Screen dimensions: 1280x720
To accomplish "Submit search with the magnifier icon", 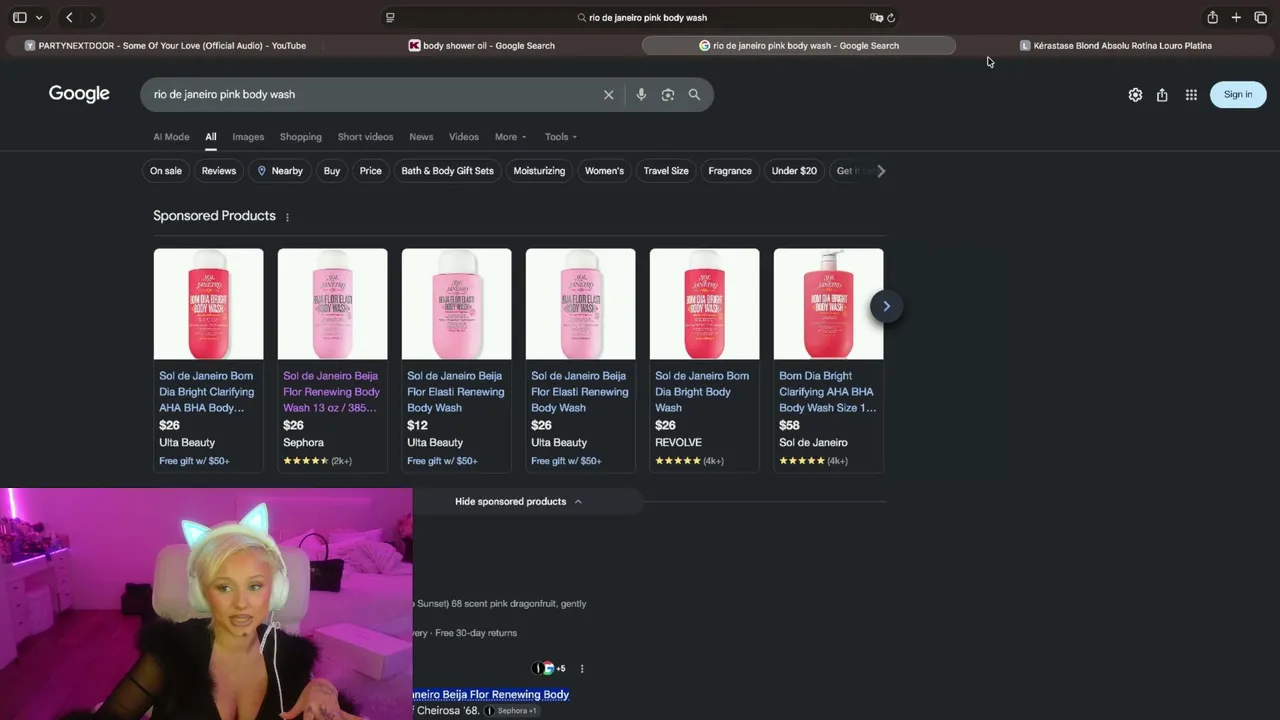I will point(694,94).
